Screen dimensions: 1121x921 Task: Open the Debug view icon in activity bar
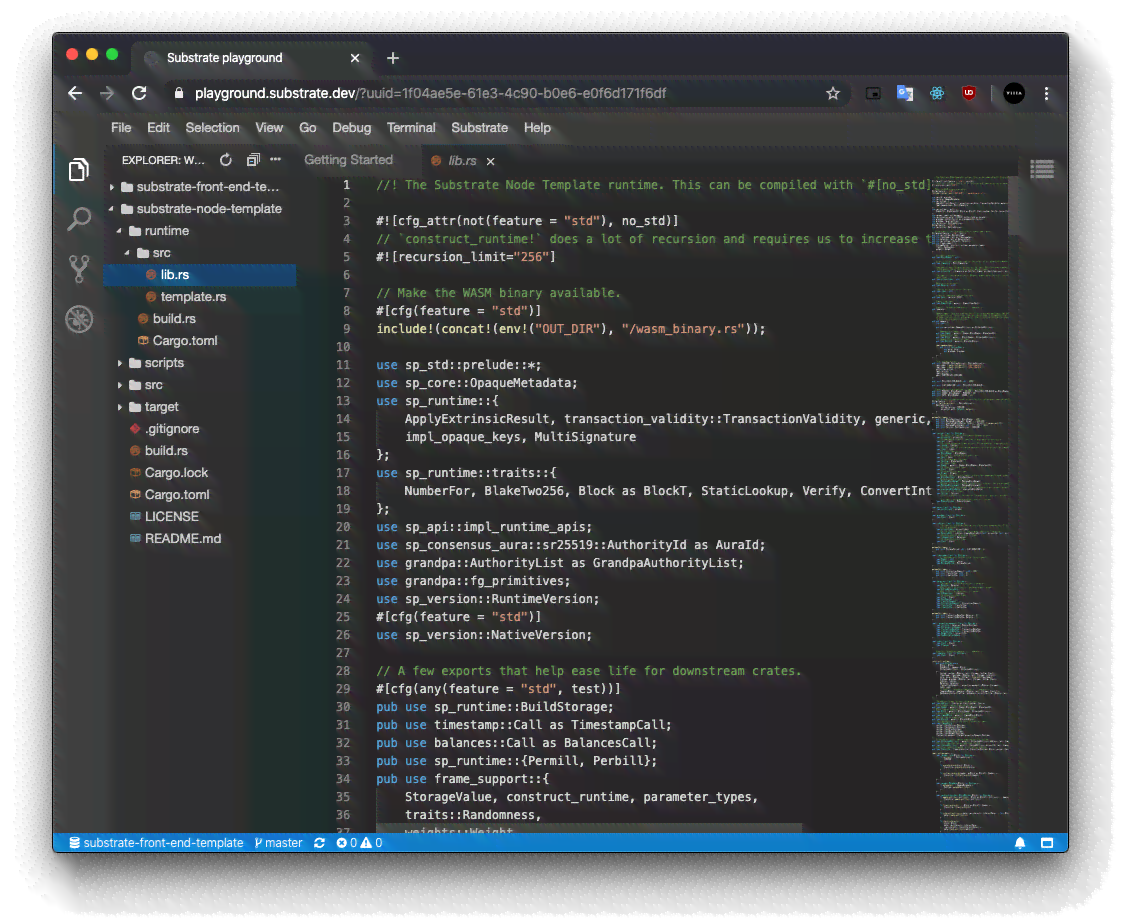coord(79,319)
